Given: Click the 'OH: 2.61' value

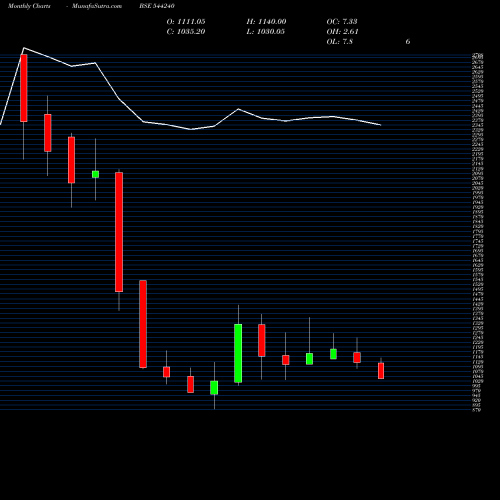Looking at the screenshot, I should pyautogui.click(x=342, y=32).
